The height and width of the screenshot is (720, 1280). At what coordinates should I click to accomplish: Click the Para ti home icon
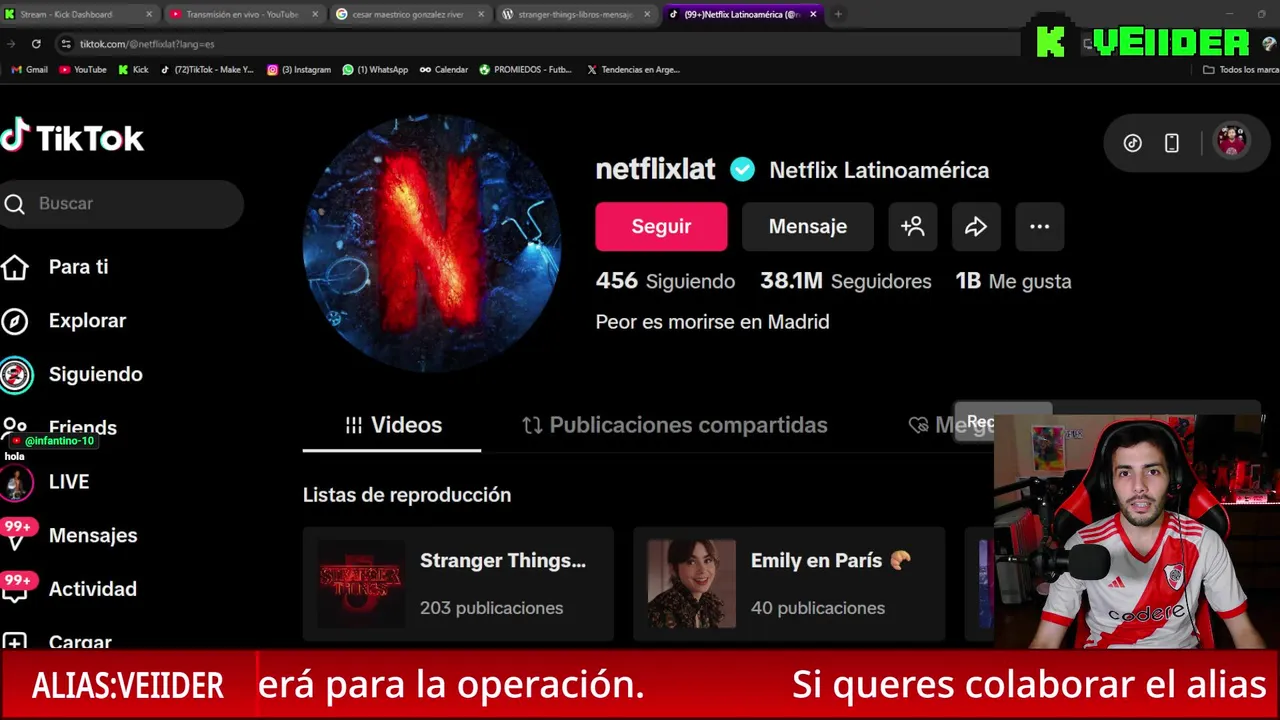click(x=14, y=267)
